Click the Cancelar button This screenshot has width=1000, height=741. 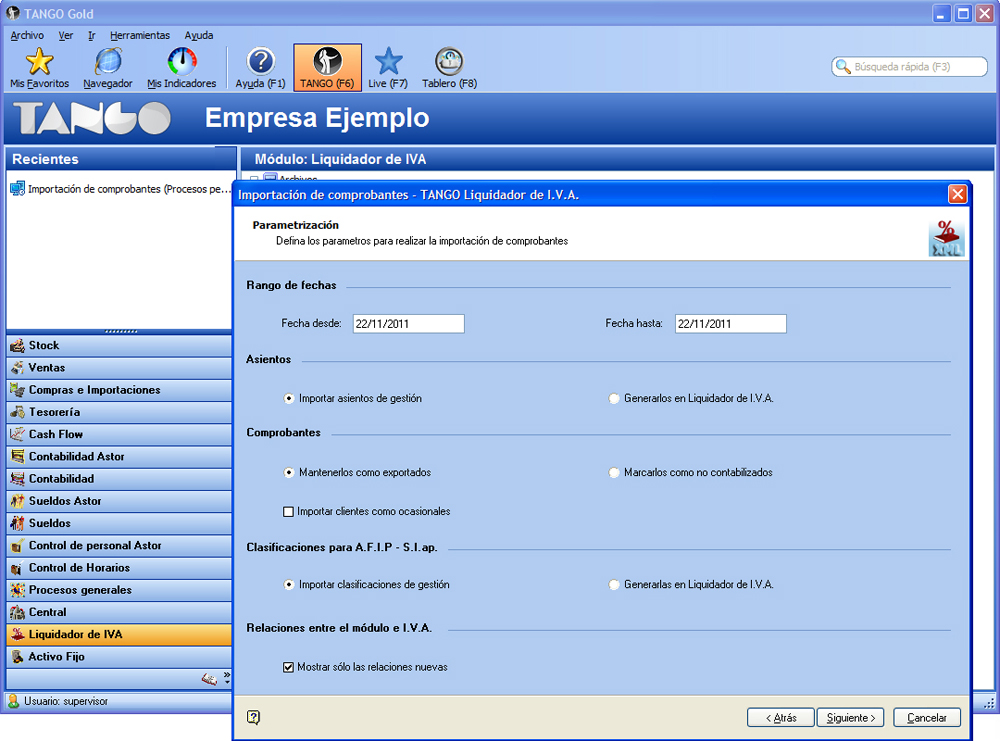927,717
